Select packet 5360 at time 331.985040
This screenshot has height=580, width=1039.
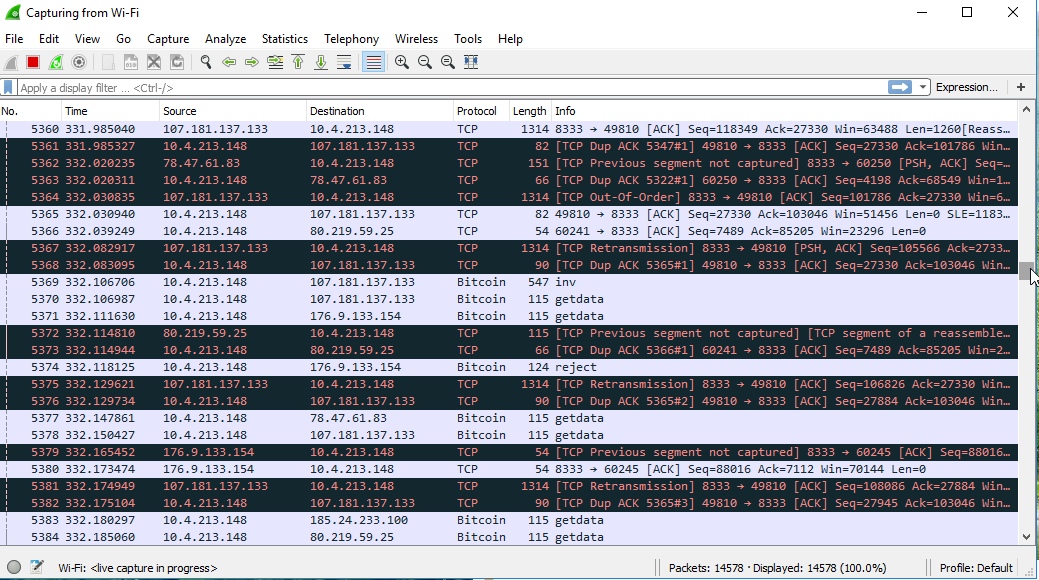[509, 129]
